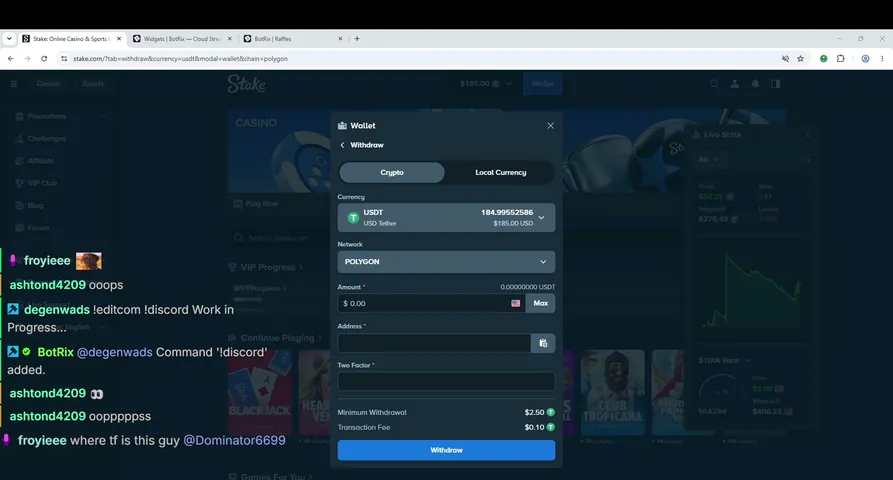
Task: Click the @Dominator6699 mention in chat
Action: [x=234, y=441]
